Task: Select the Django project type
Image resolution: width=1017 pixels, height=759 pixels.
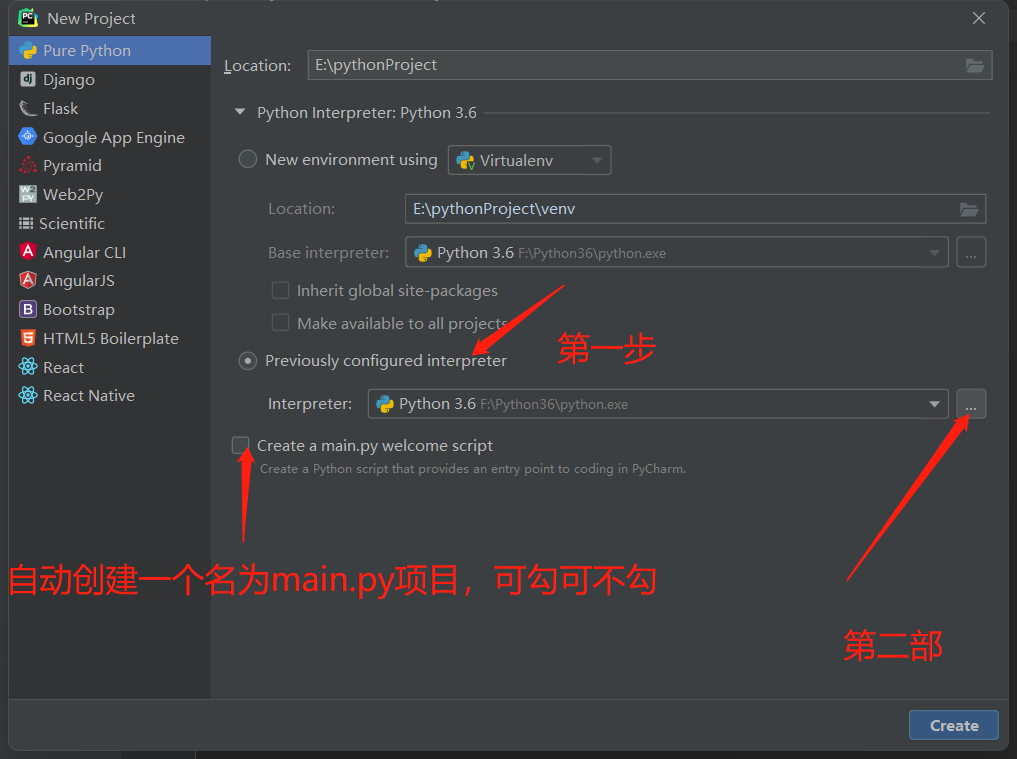Action: 110,80
